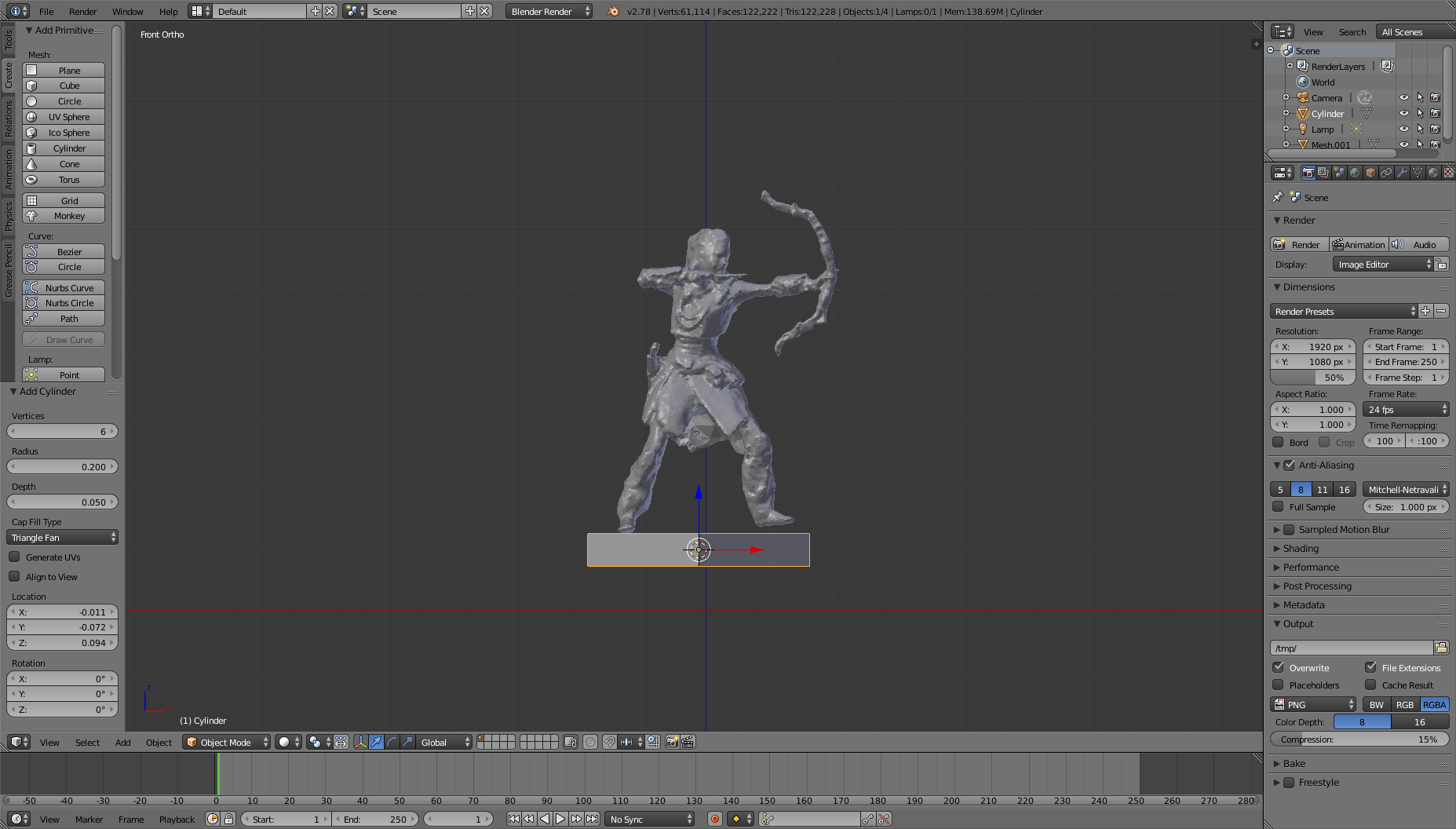Select the Render properties camera icon
1456x829 pixels.
click(1308, 173)
